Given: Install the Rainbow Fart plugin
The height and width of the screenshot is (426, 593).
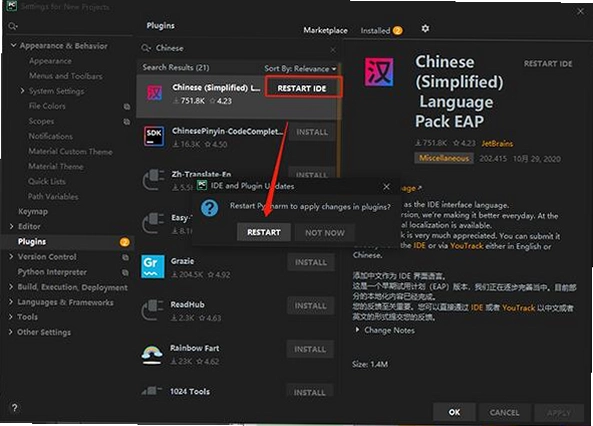Looking at the screenshot, I should point(310,350).
